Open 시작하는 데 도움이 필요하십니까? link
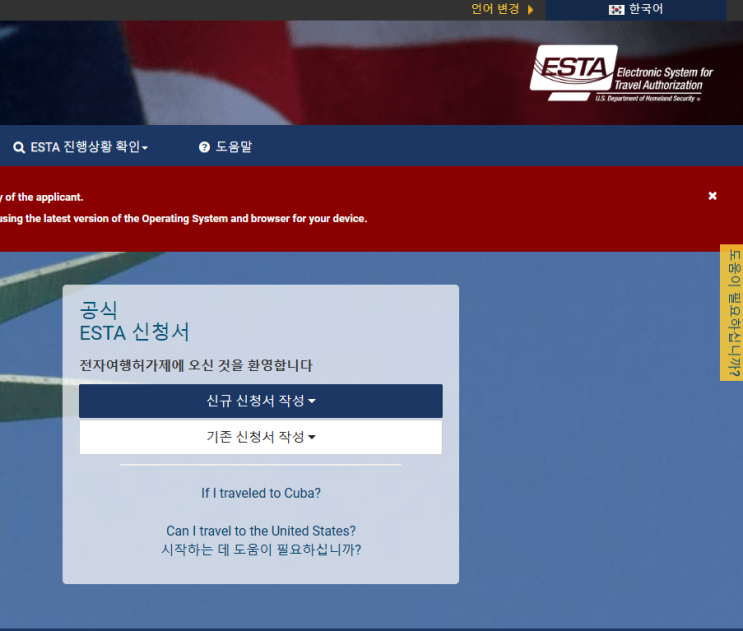The image size is (743, 631). [x=261, y=550]
